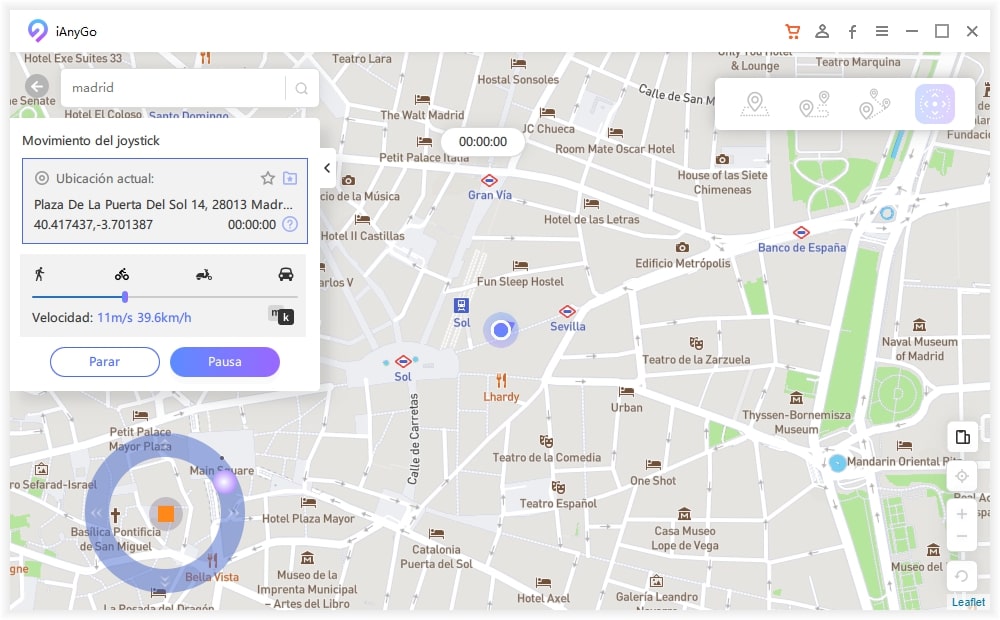Click the Casa Museo Lope de Vega marker
Screen dimensions: 1000x620
[684, 514]
